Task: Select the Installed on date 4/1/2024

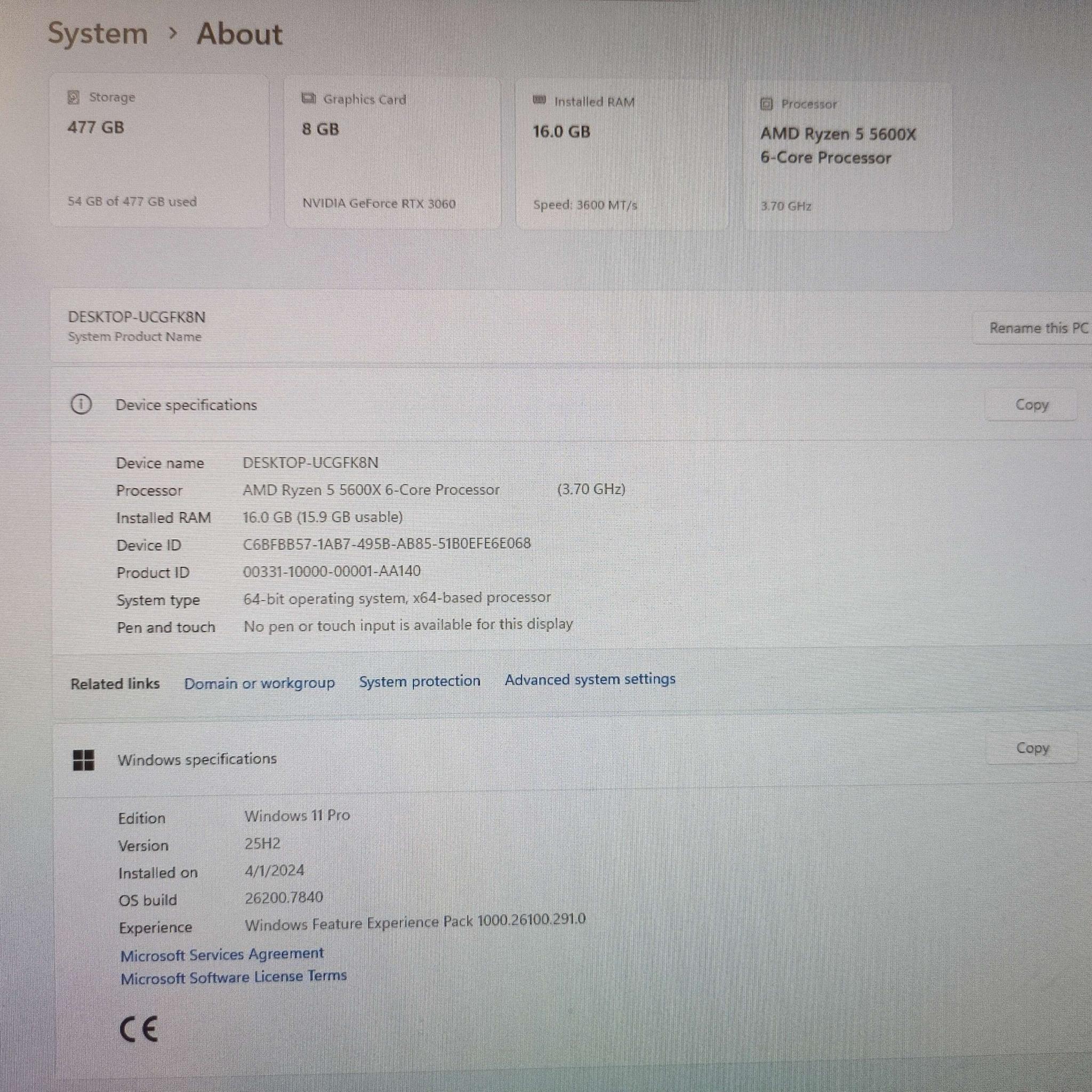Action: tap(274, 870)
